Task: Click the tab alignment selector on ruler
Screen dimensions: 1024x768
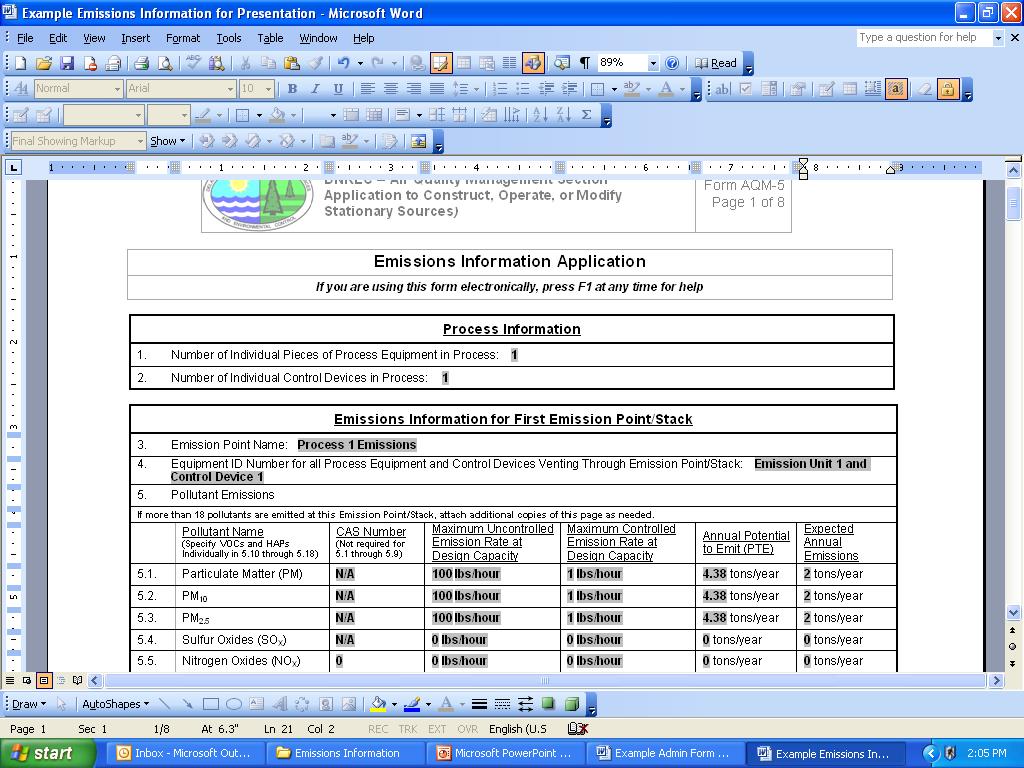Action: pyautogui.click(x=13, y=168)
